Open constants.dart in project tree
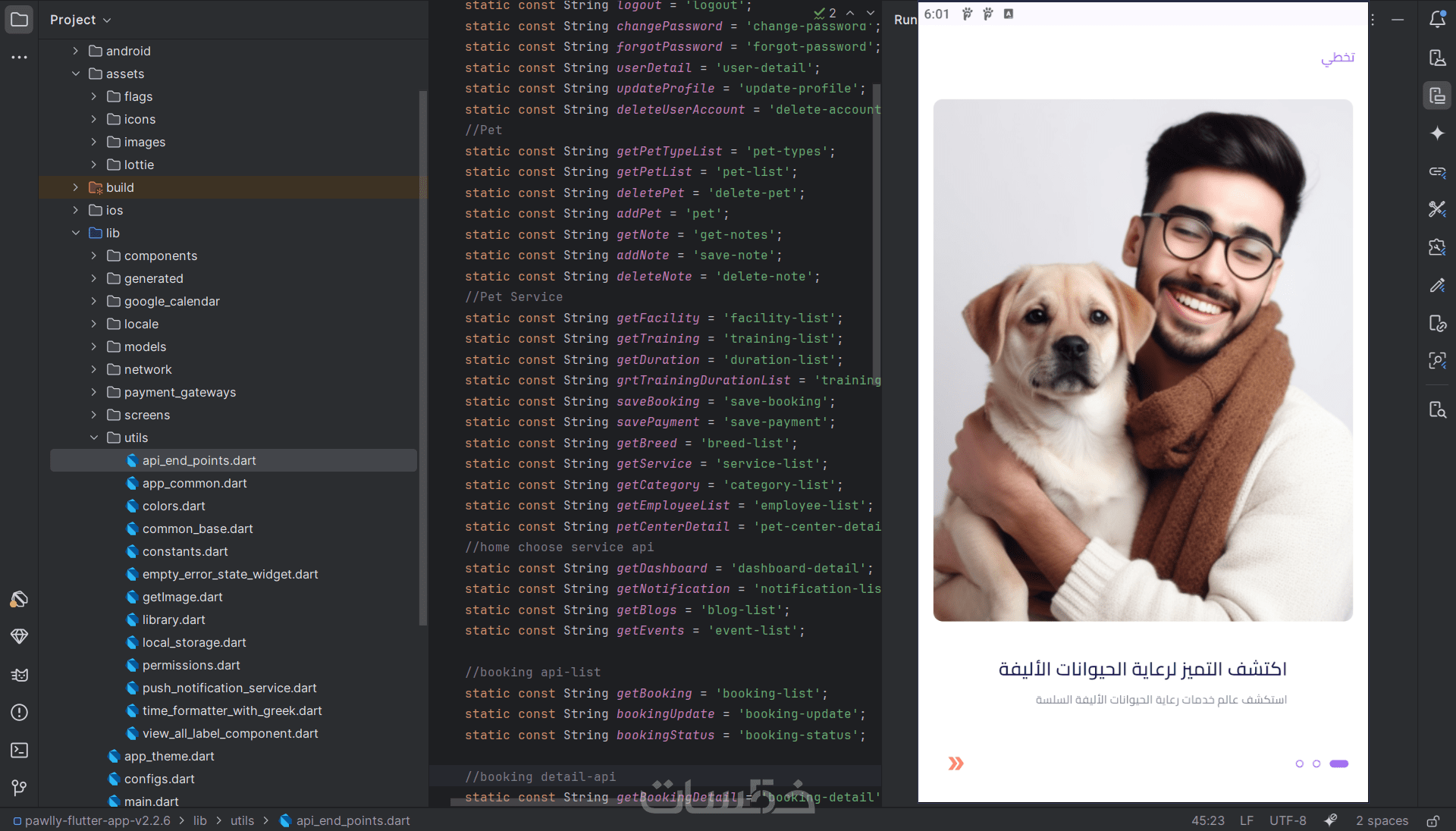1456x831 pixels. [x=185, y=551]
